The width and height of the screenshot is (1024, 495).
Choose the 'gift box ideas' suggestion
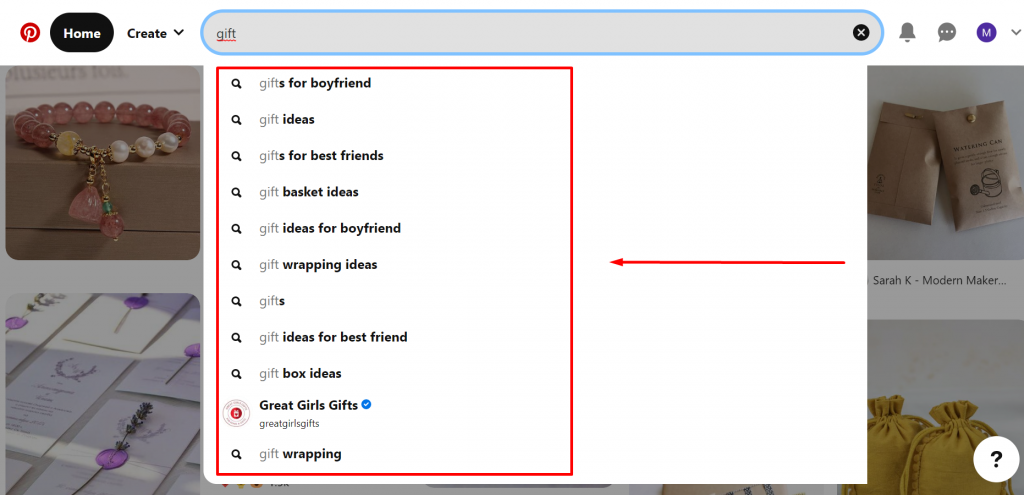click(x=300, y=374)
